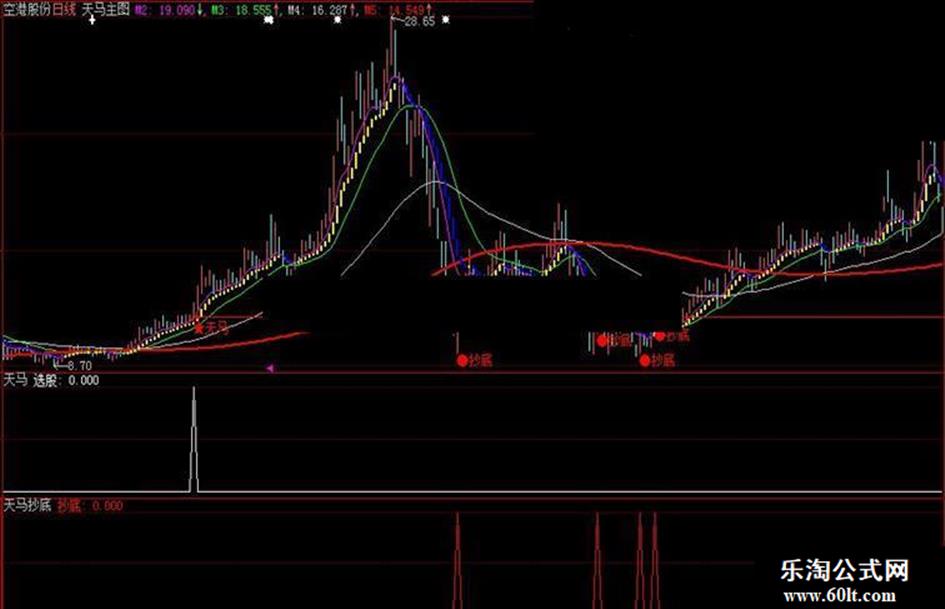This screenshot has height=609, width=945.
Task: Click the red 抄底: 0.000 value label
Action: click(90, 506)
